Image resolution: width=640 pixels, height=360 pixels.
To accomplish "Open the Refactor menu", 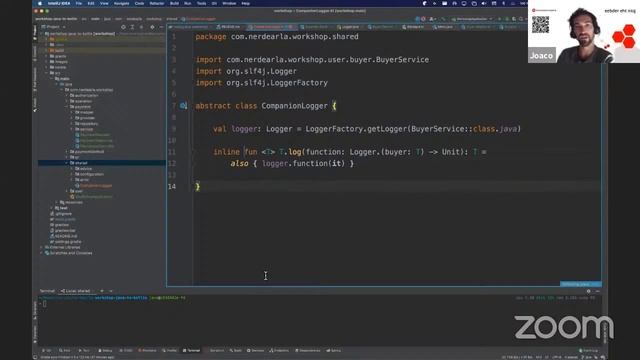I will pyautogui.click(x=157, y=3).
